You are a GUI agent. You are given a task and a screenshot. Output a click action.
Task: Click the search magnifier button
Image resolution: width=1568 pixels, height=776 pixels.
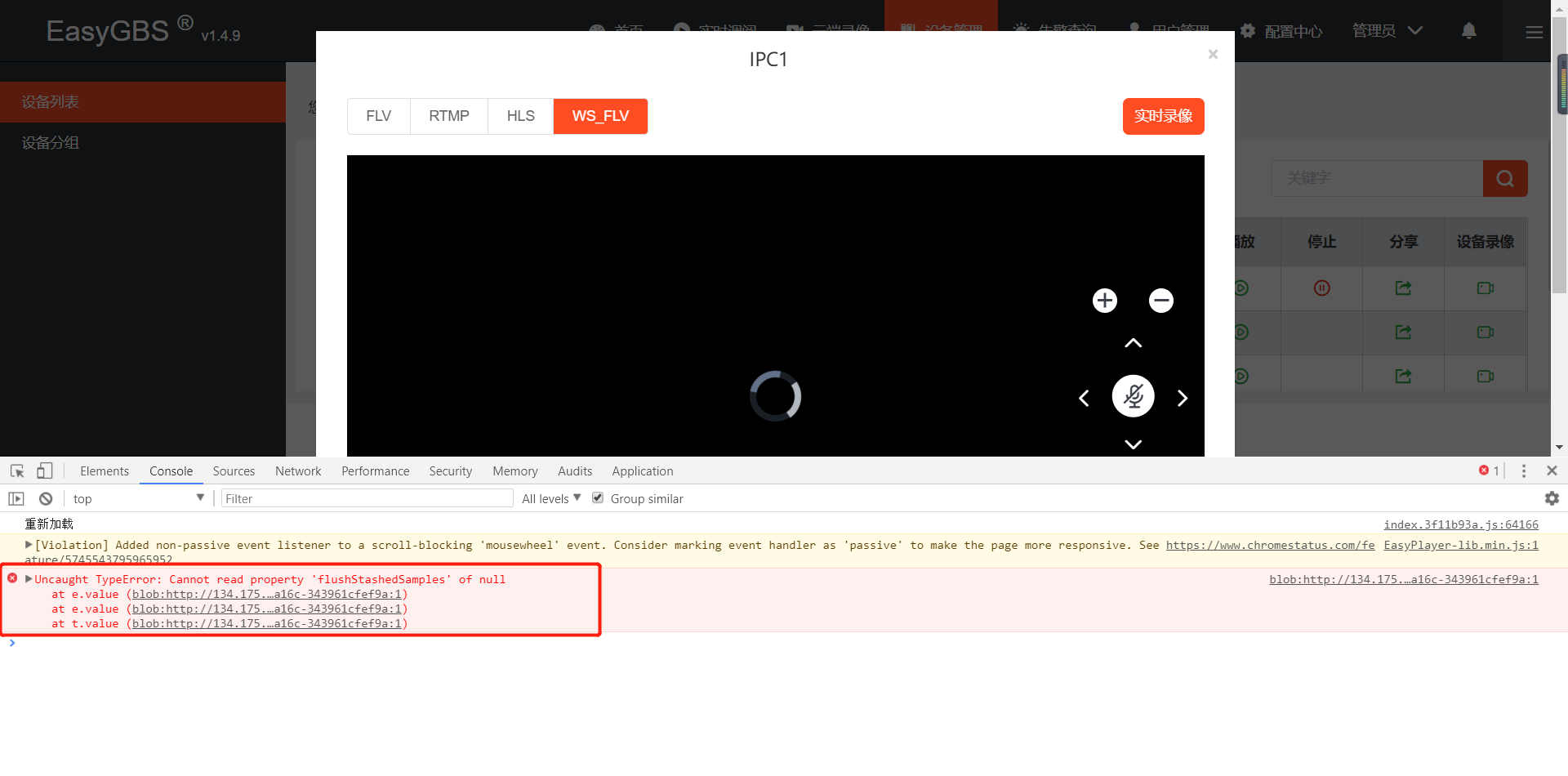click(x=1505, y=178)
